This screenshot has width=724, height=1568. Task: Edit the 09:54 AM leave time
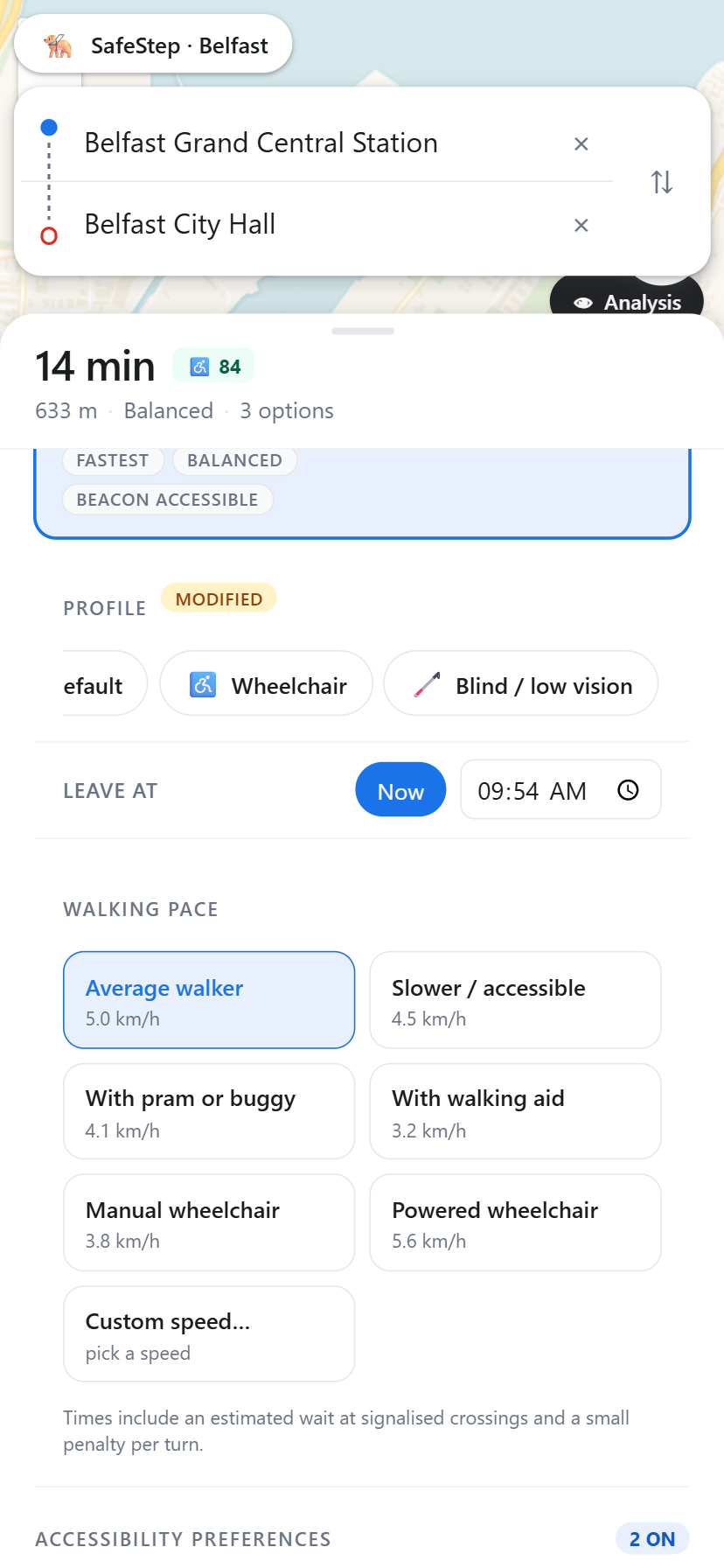(560, 790)
